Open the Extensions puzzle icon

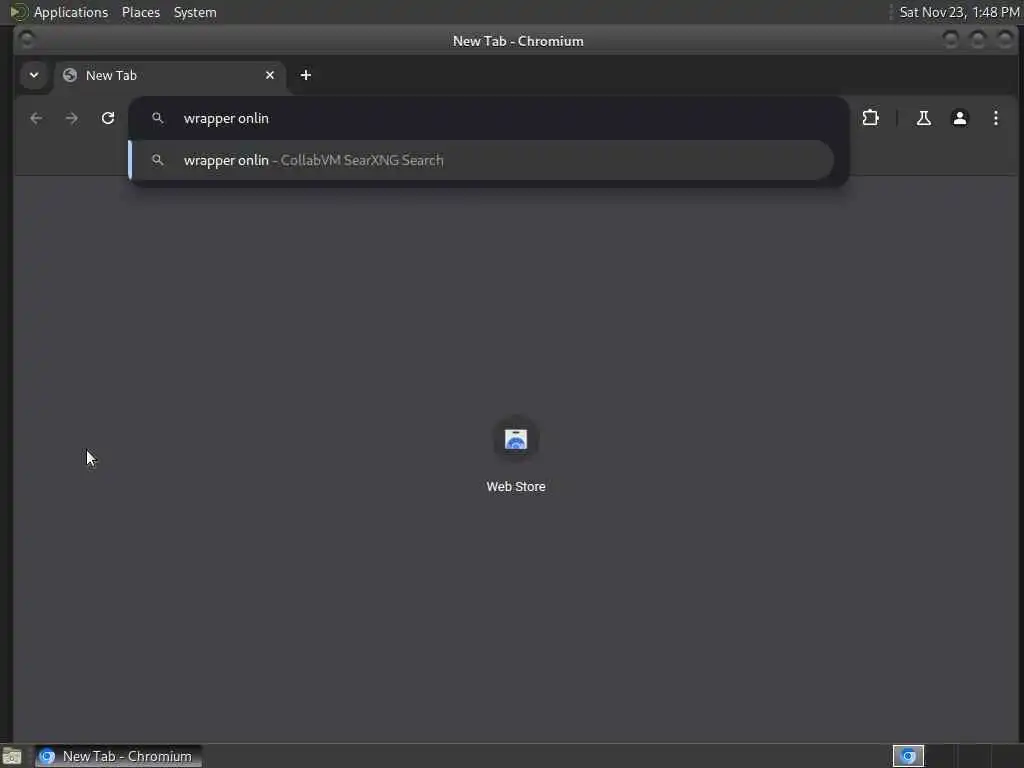click(871, 118)
